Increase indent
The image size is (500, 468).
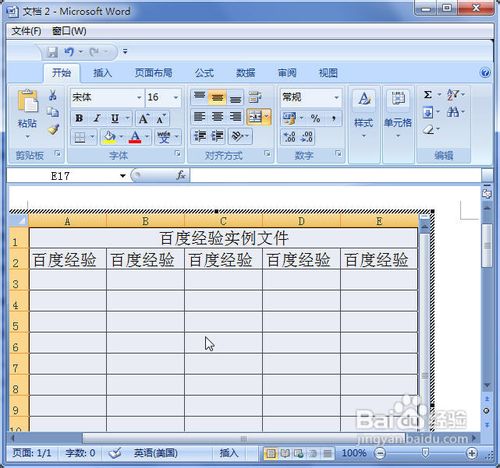coord(217,136)
